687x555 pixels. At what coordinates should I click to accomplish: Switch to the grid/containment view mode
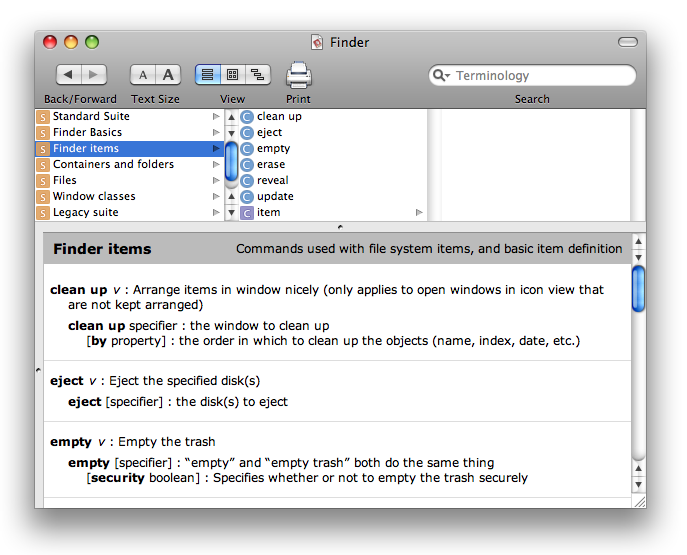click(233, 75)
